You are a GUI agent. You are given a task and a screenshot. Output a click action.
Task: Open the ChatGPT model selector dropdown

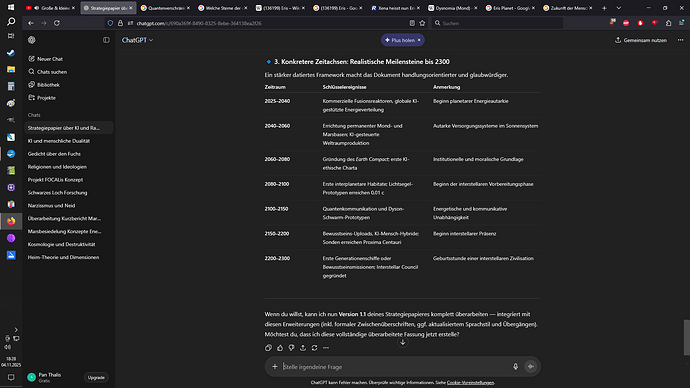[x=137, y=40]
